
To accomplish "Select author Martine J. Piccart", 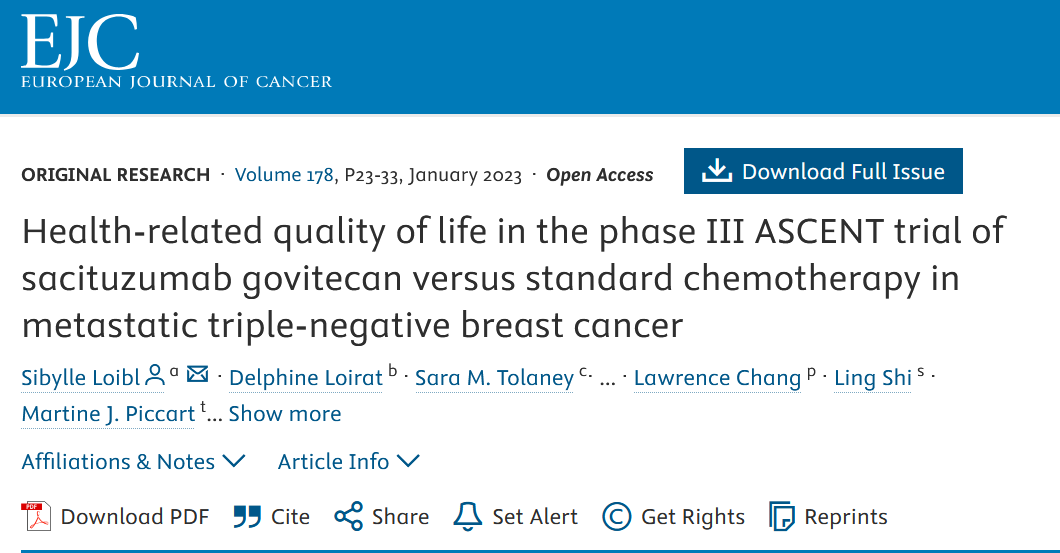I will coord(108,414).
